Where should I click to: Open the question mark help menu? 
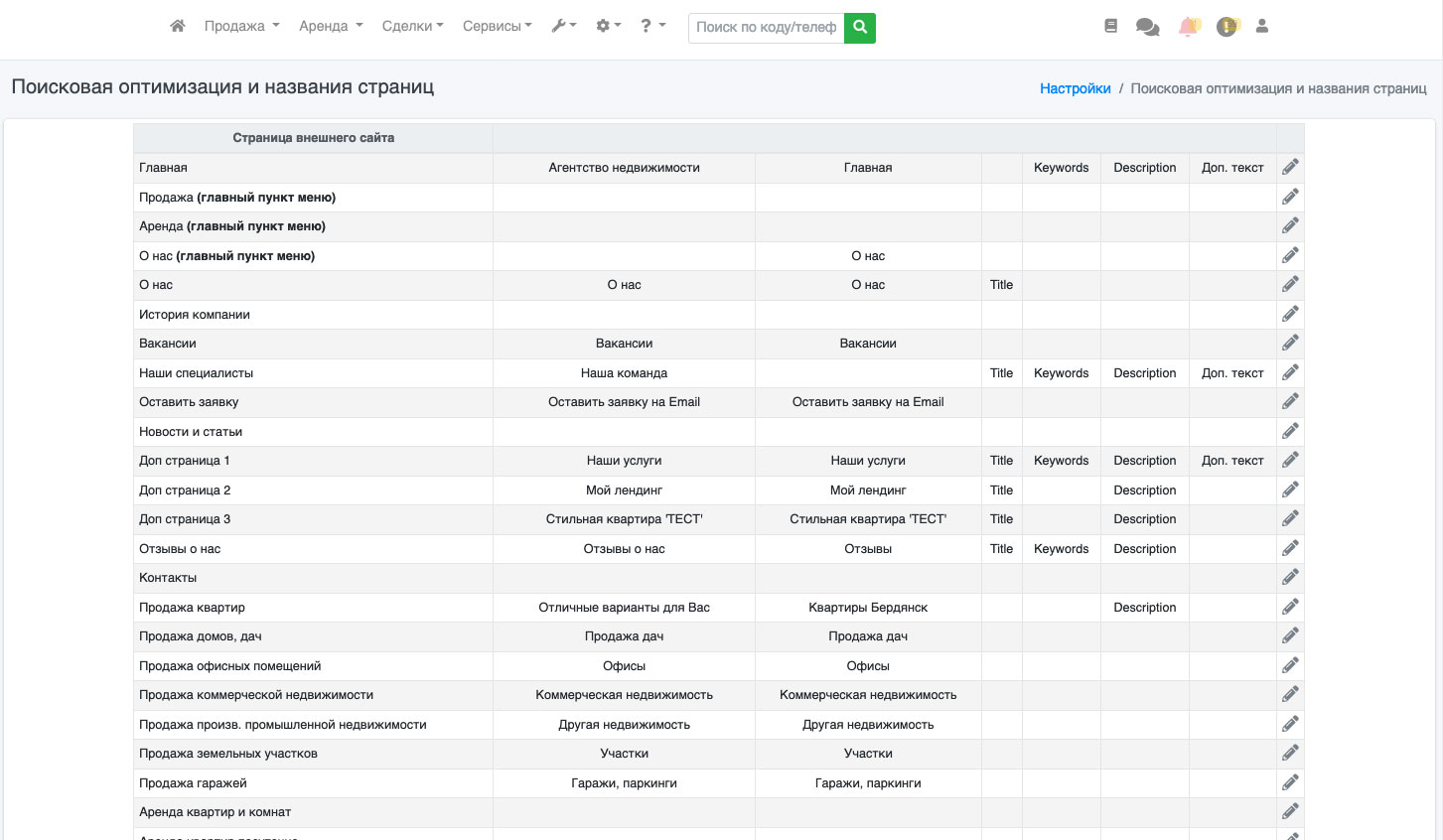(652, 27)
